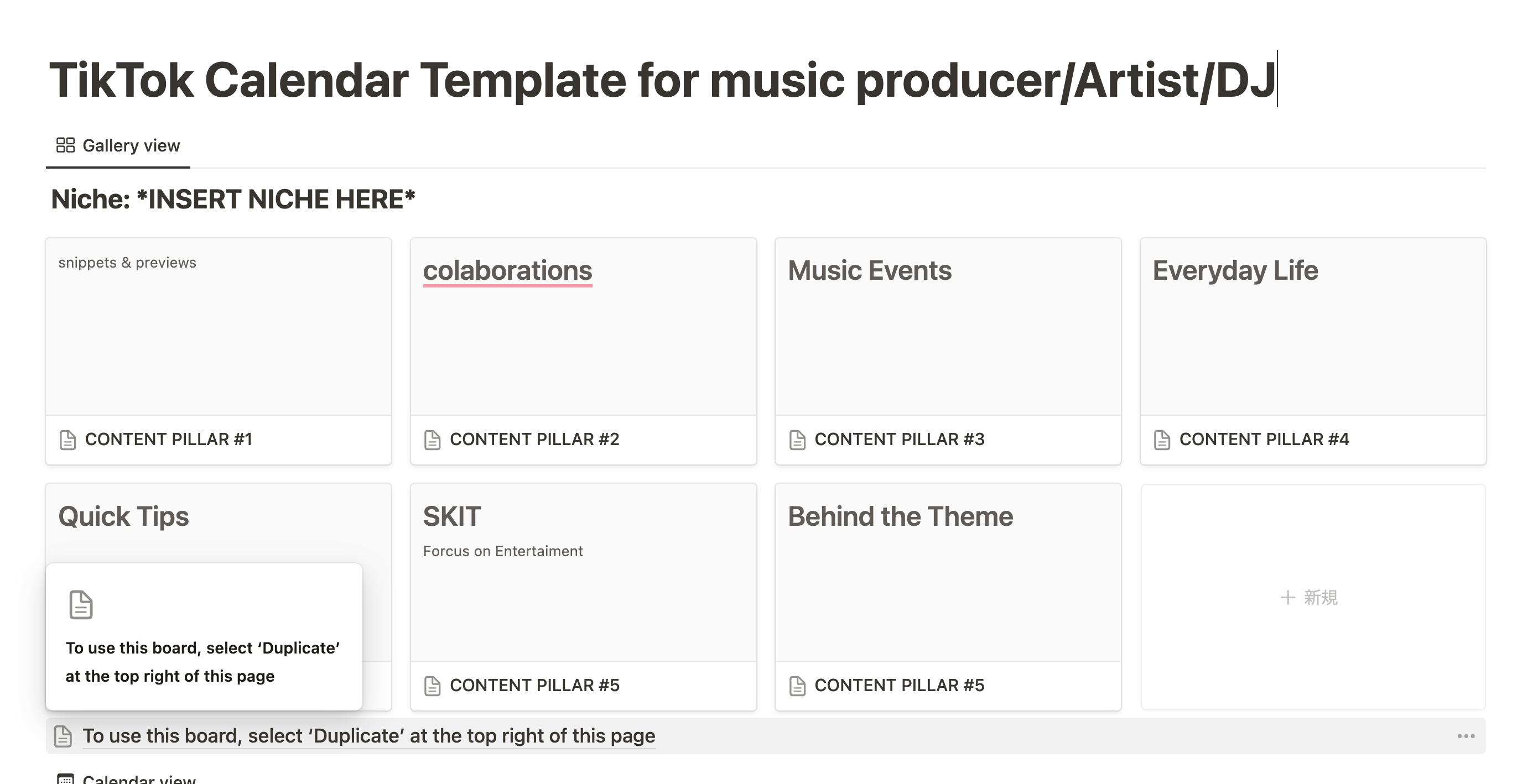Click page icon on SKIT card footer
Image resolution: width=1538 pixels, height=784 pixels.
pos(432,686)
